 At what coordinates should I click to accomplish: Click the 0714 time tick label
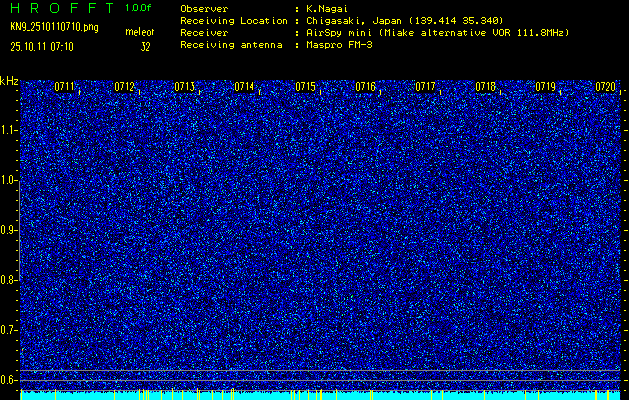(x=245, y=87)
